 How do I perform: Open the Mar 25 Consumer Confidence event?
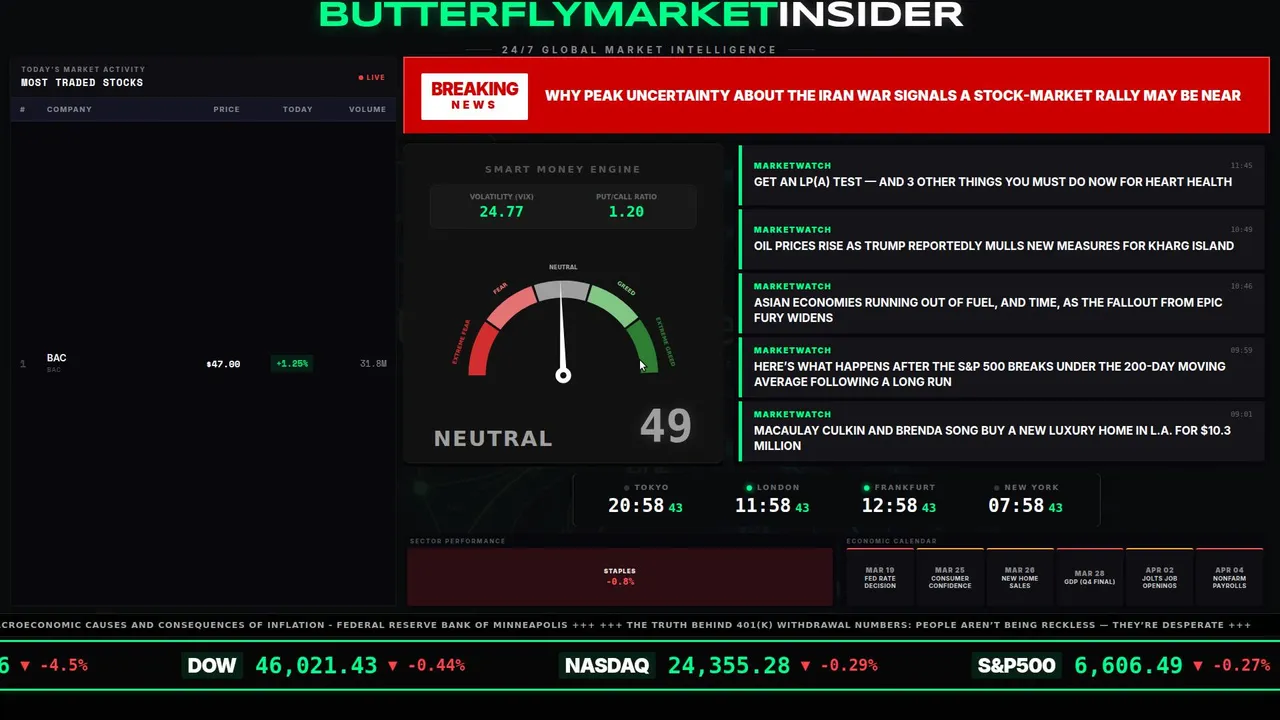click(950, 577)
